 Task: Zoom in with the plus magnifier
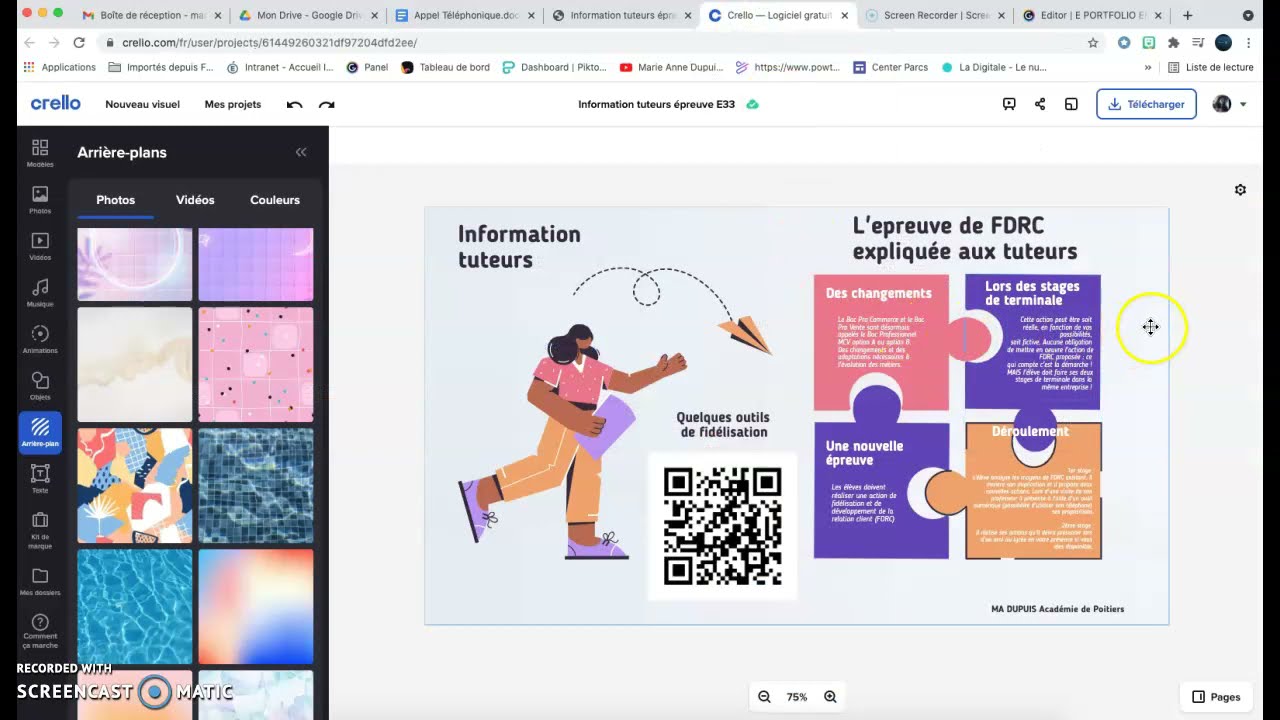[x=830, y=697]
